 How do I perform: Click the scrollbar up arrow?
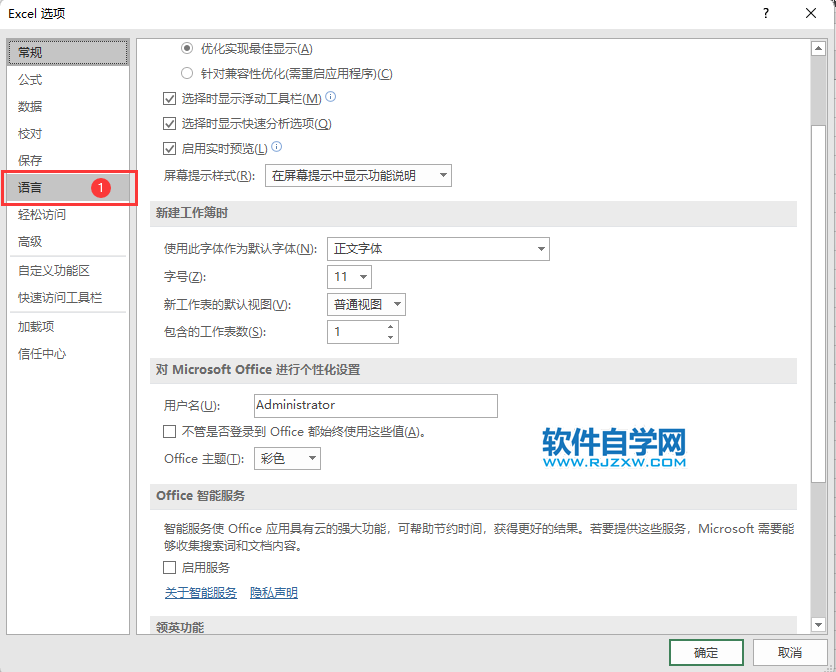[x=818, y=49]
